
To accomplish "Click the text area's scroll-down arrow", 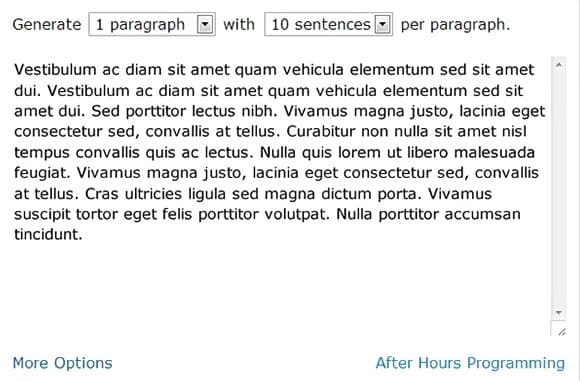I will tap(559, 313).
